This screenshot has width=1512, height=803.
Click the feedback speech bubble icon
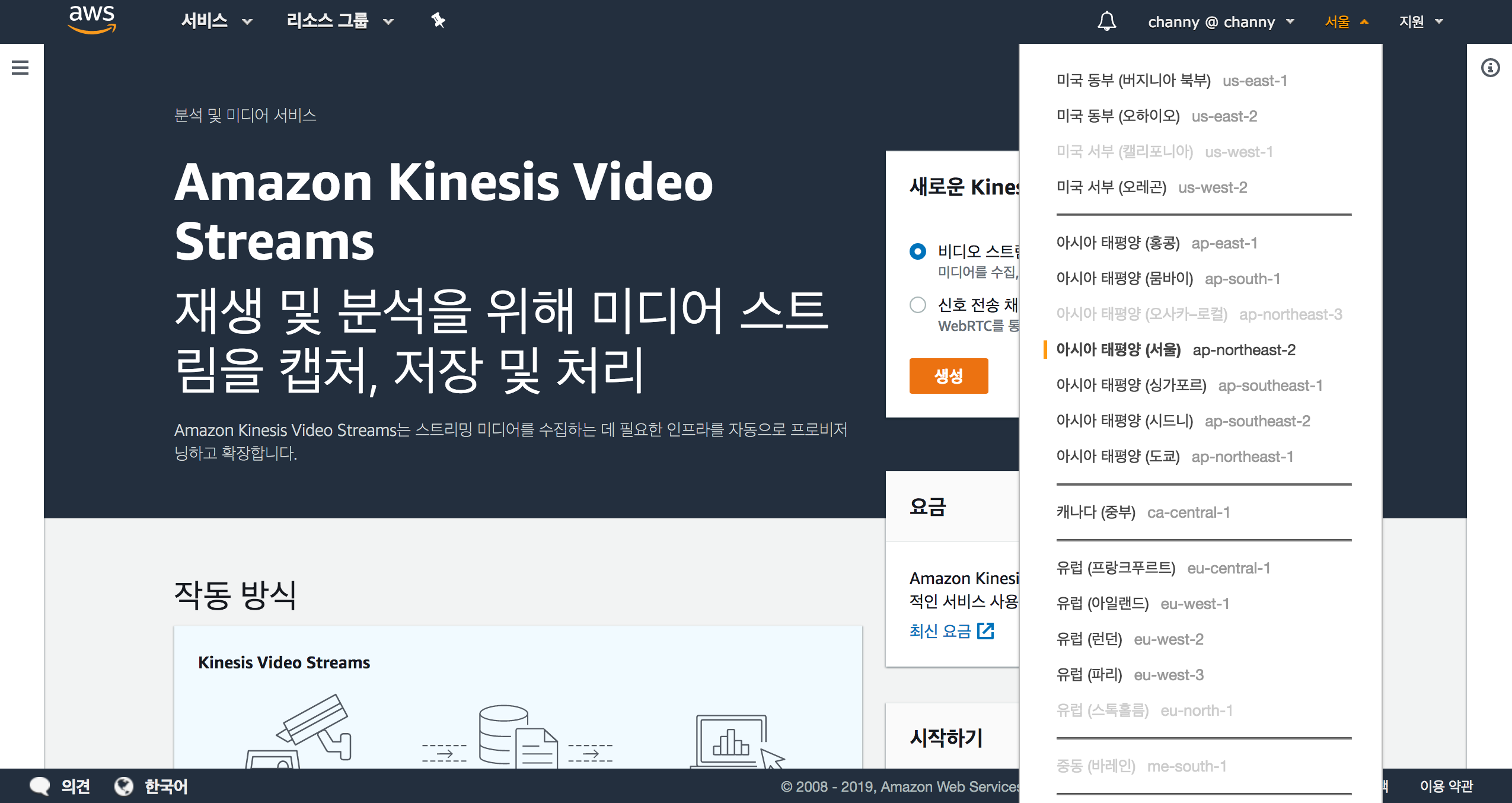(40, 786)
